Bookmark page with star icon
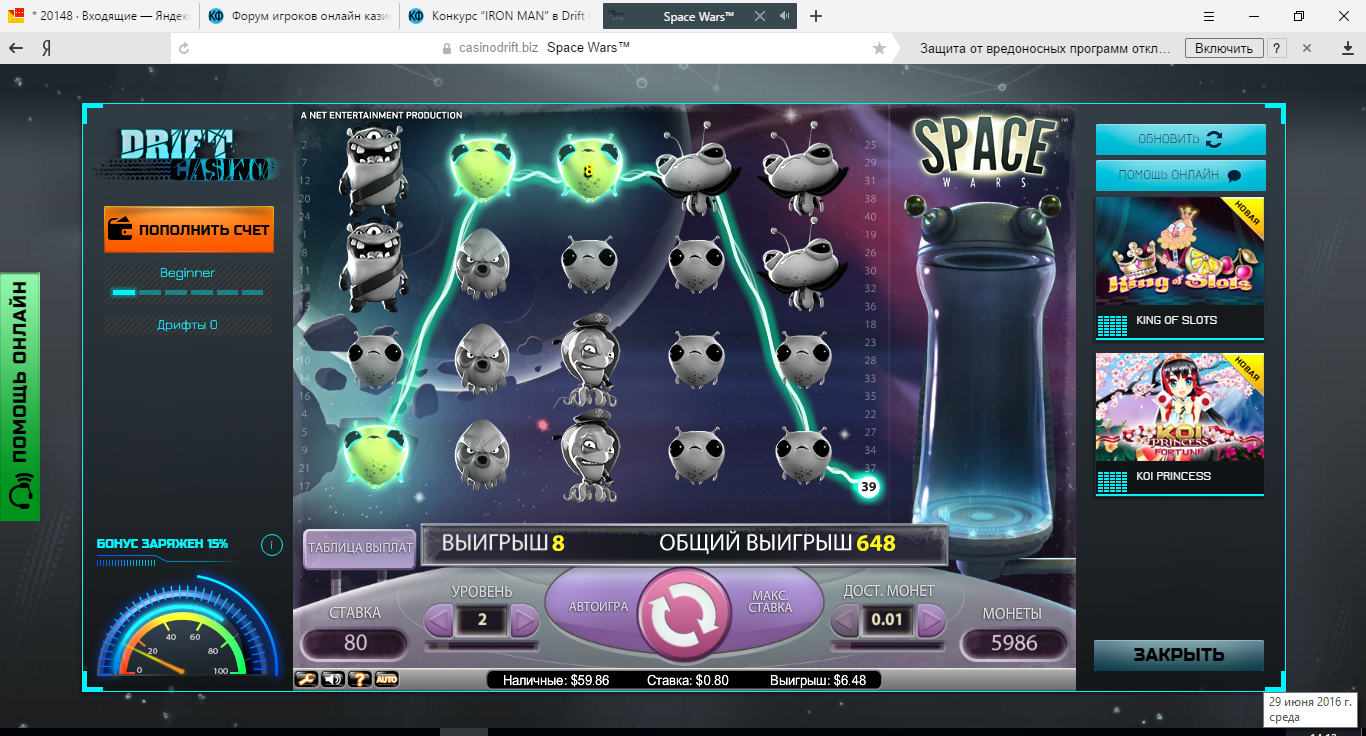The height and width of the screenshot is (736, 1366). [879, 48]
